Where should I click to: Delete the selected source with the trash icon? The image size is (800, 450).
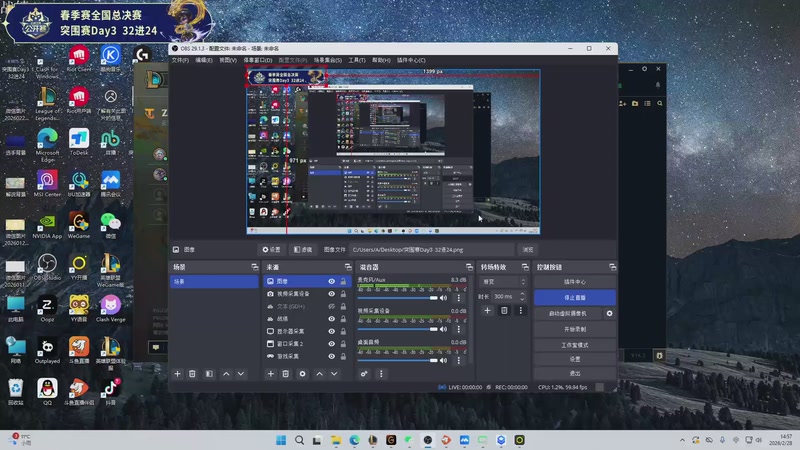click(286, 374)
